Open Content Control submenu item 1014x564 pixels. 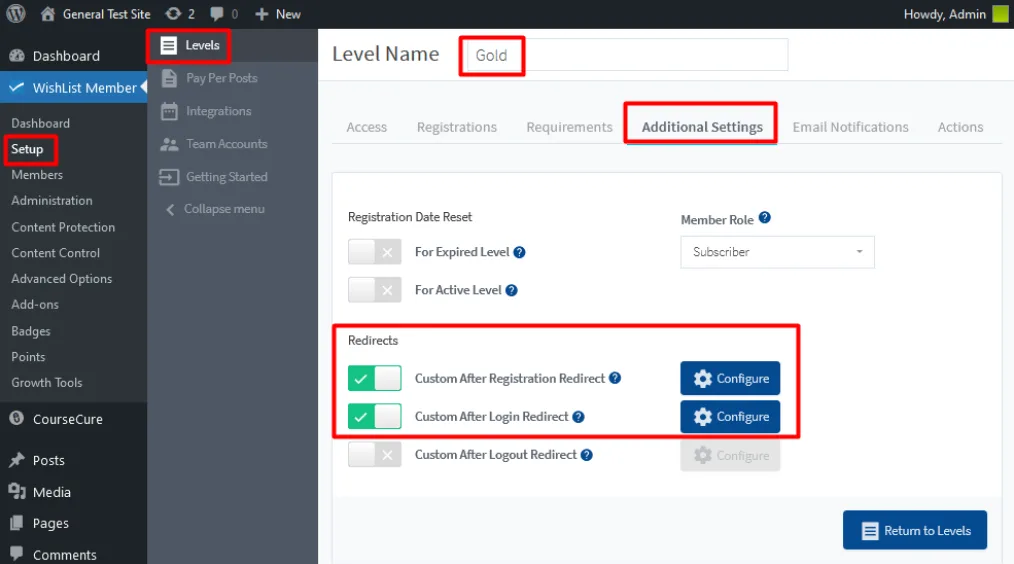[56, 253]
